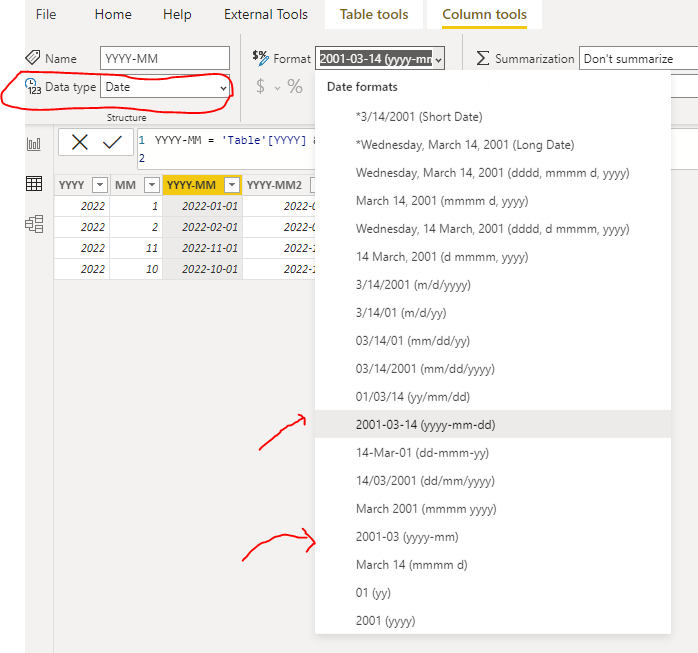Expand the currency format chevron
This screenshot has width=698, height=653.
pos(277,88)
